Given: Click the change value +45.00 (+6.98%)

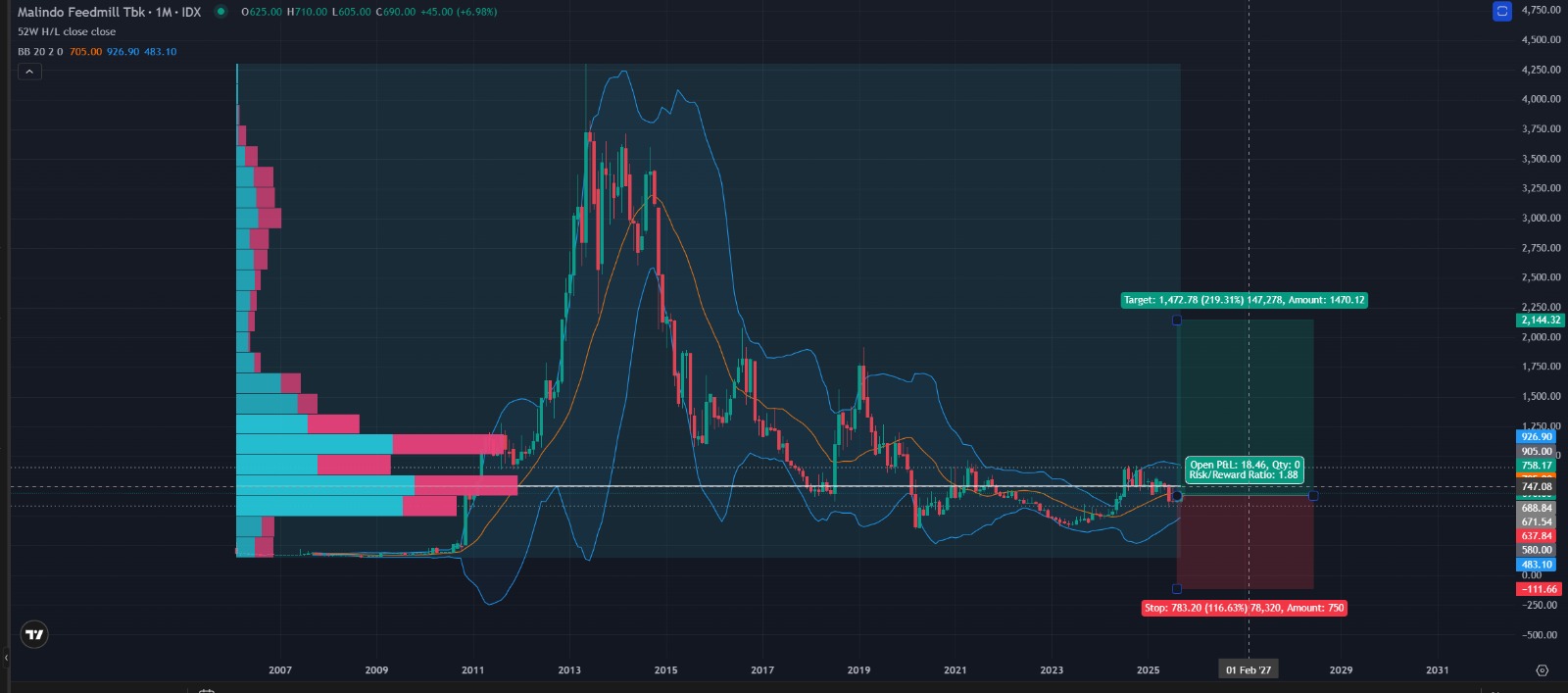Looking at the screenshot, I should (x=459, y=12).
